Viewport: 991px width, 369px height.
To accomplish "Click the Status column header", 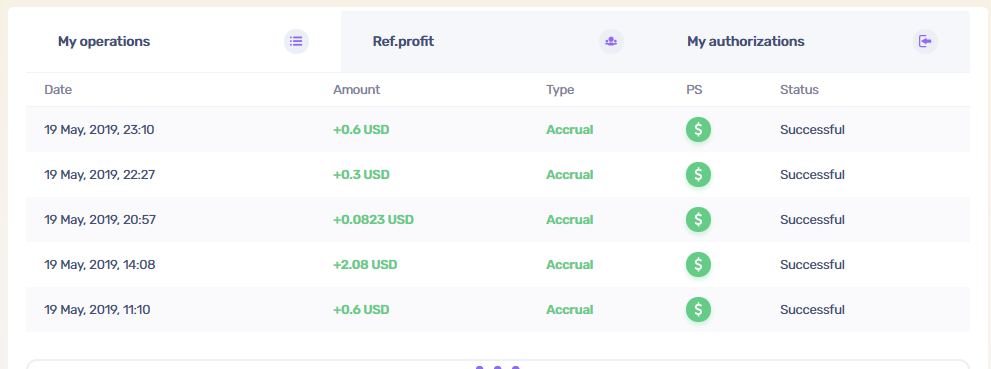I will (x=799, y=90).
